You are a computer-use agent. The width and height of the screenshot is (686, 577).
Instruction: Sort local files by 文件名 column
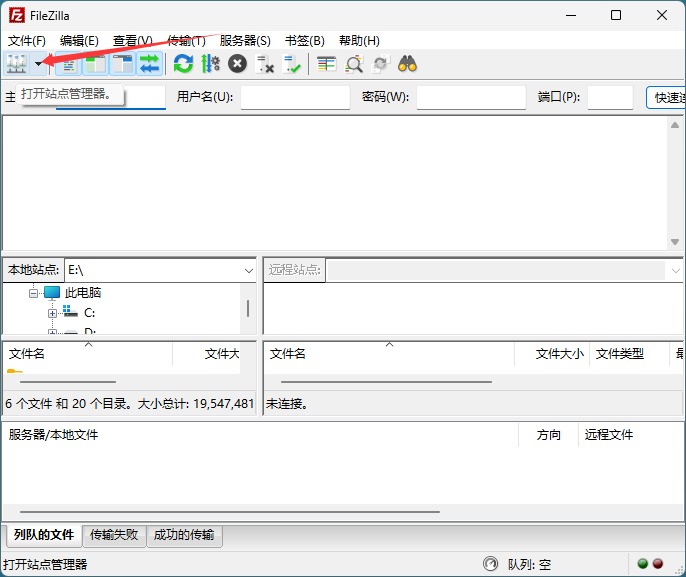tap(88, 353)
